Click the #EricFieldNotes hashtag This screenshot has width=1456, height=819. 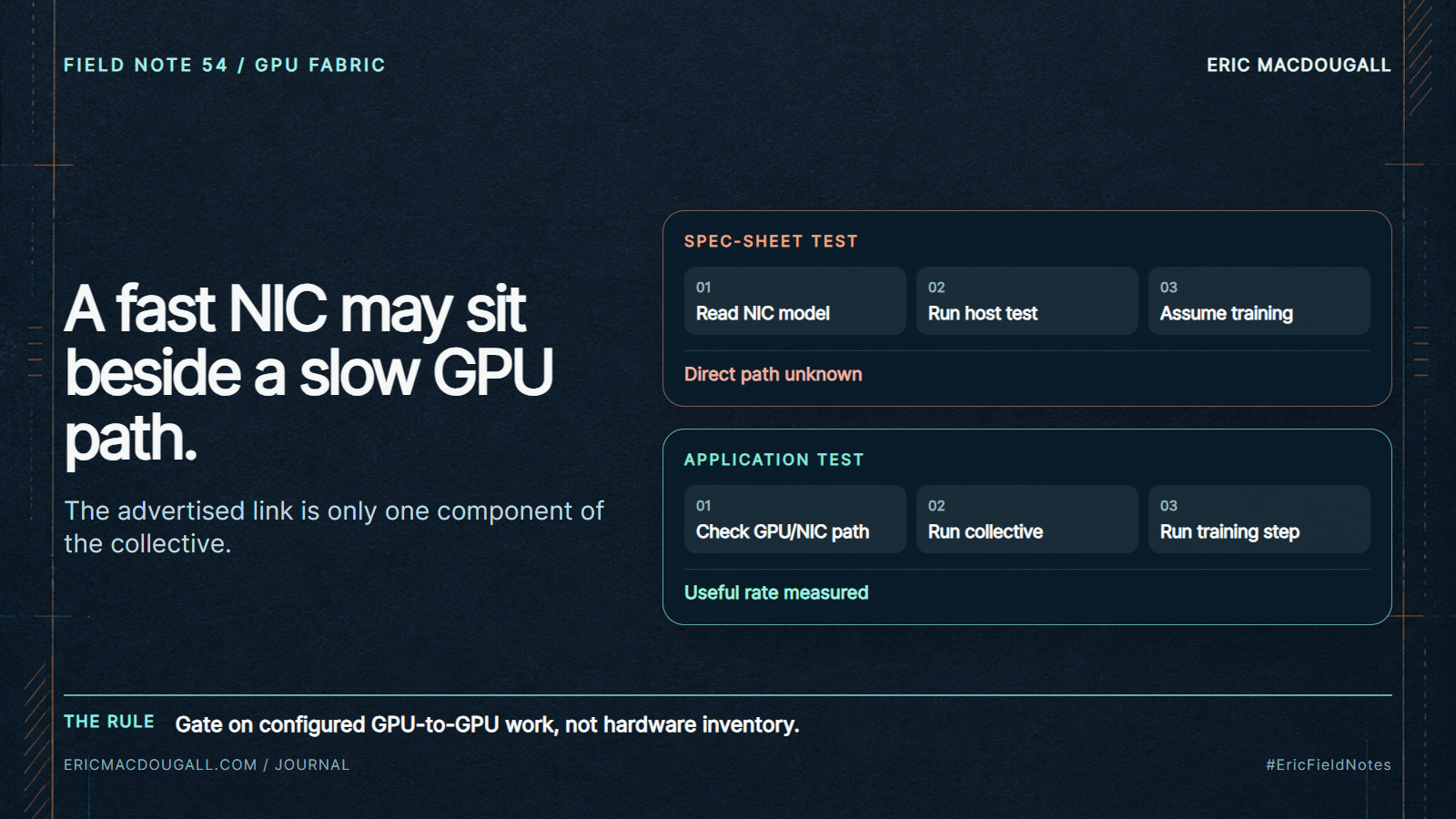pos(1329,765)
